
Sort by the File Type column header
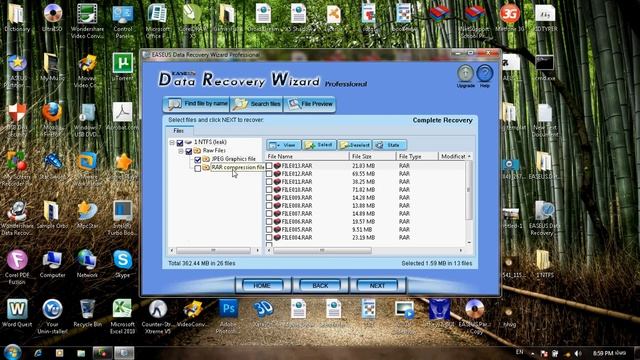click(x=417, y=156)
